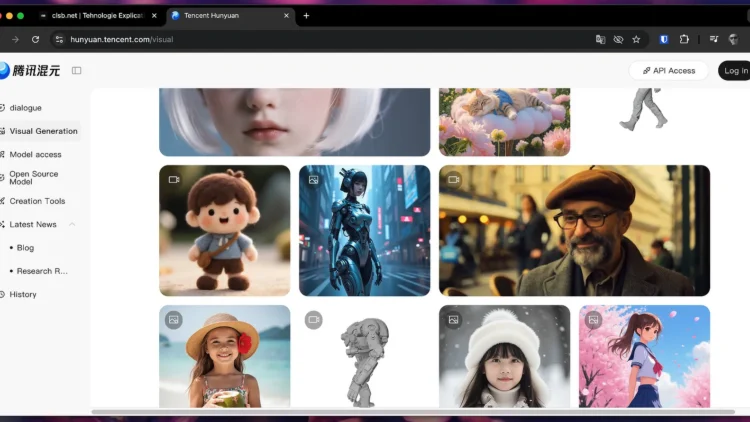This screenshot has height=422, width=750.
Task: Collapse the sidebar using the panel icon
Action: click(x=77, y=70)
